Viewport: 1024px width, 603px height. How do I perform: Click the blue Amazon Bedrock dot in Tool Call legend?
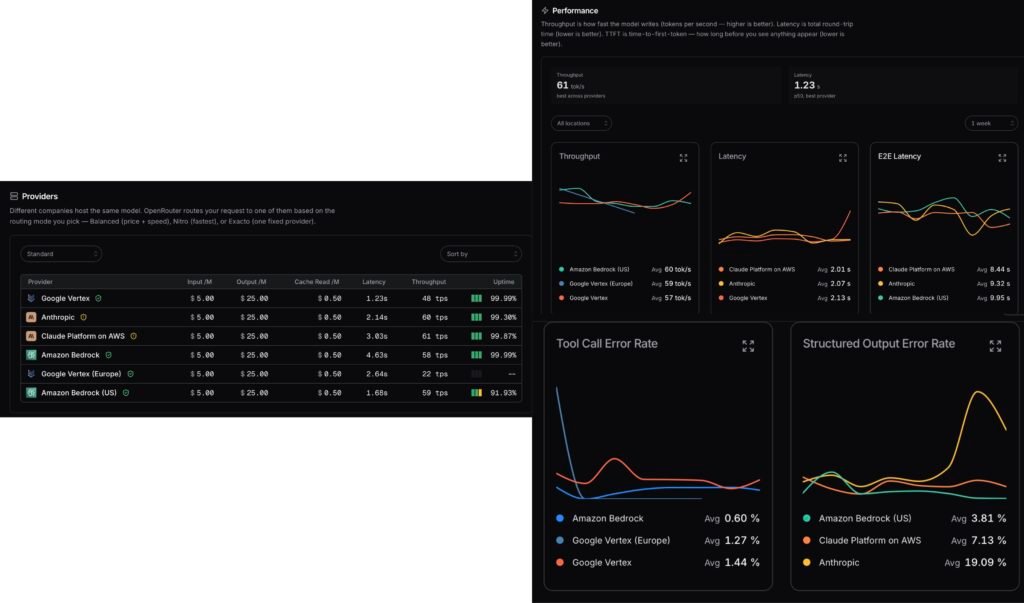[x=560, y=518]
